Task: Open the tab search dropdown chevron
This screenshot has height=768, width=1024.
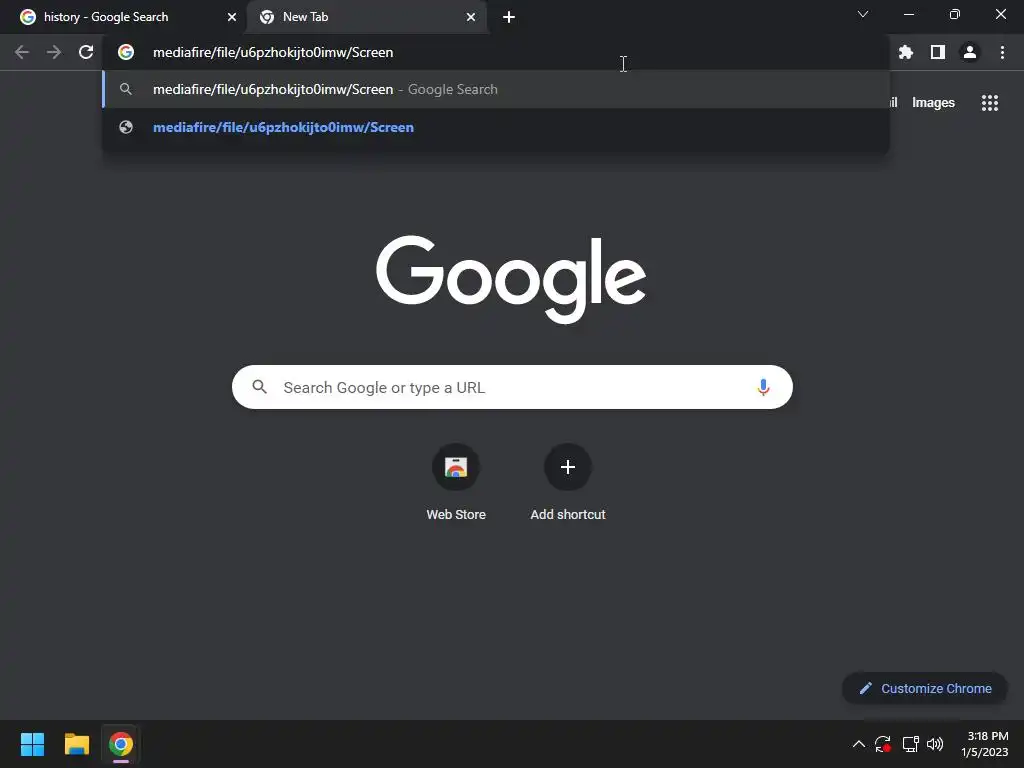Action: (x=863, y=14)
